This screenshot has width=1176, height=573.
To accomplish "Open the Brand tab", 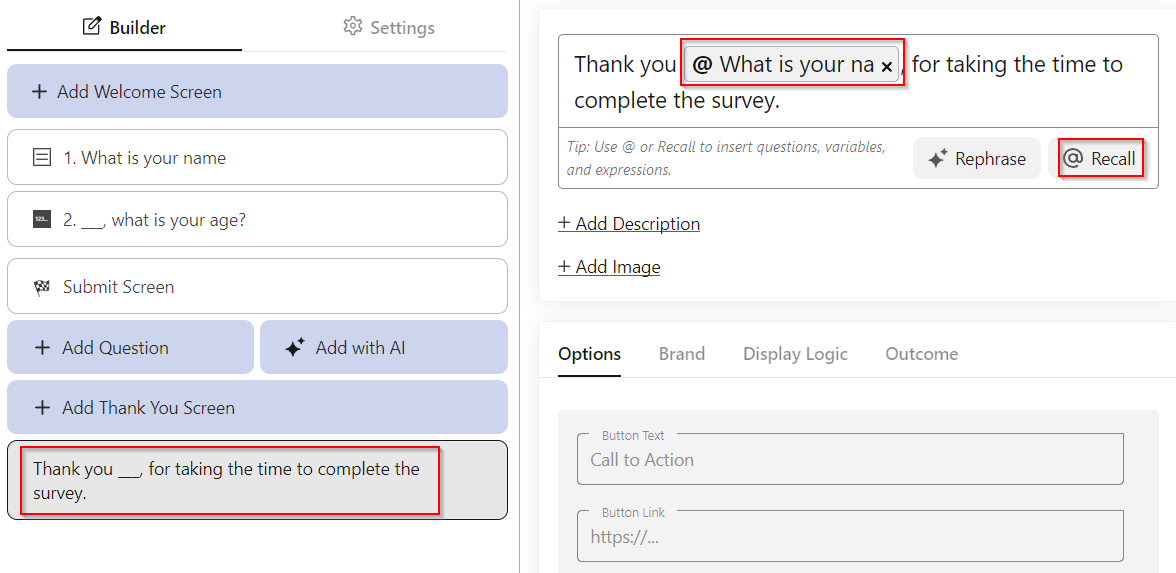I will (681, 354).
